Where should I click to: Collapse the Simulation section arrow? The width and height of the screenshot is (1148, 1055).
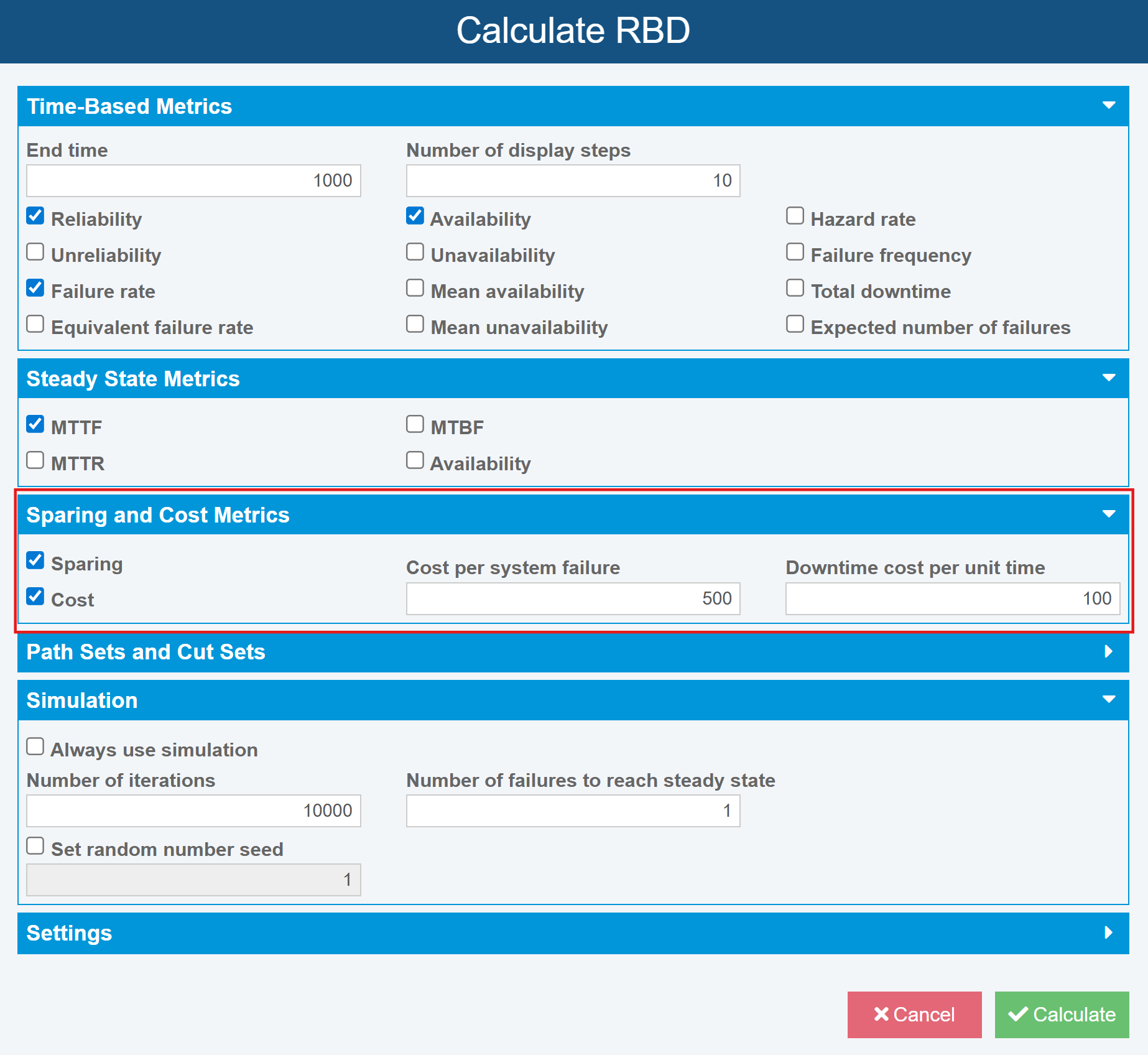point(1108,700)
